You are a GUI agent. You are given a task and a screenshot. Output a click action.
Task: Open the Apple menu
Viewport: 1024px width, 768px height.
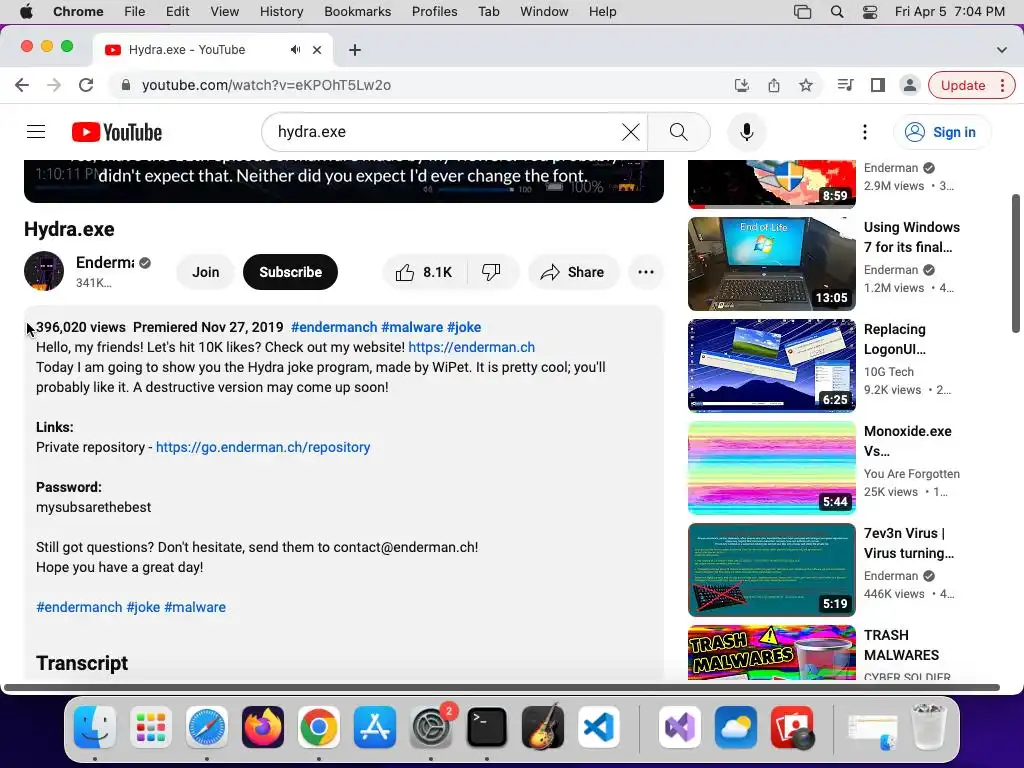coord(26,12)
